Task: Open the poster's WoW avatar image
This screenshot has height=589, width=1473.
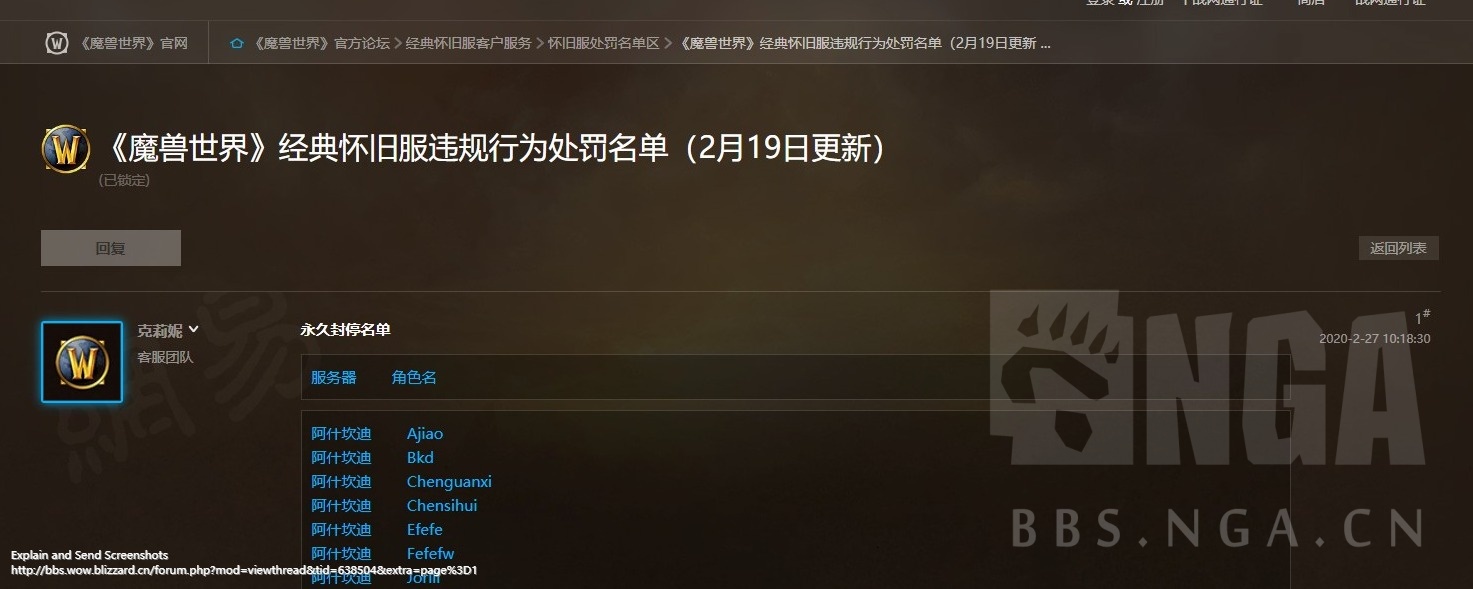Action: (x=82, y=362)
